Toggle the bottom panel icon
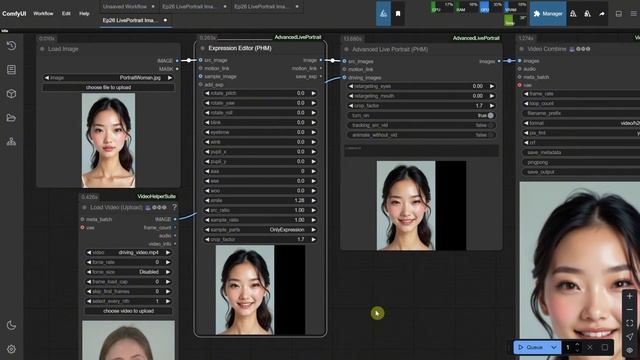This screenshot has height=360, width=640. (x=619, y=13)
